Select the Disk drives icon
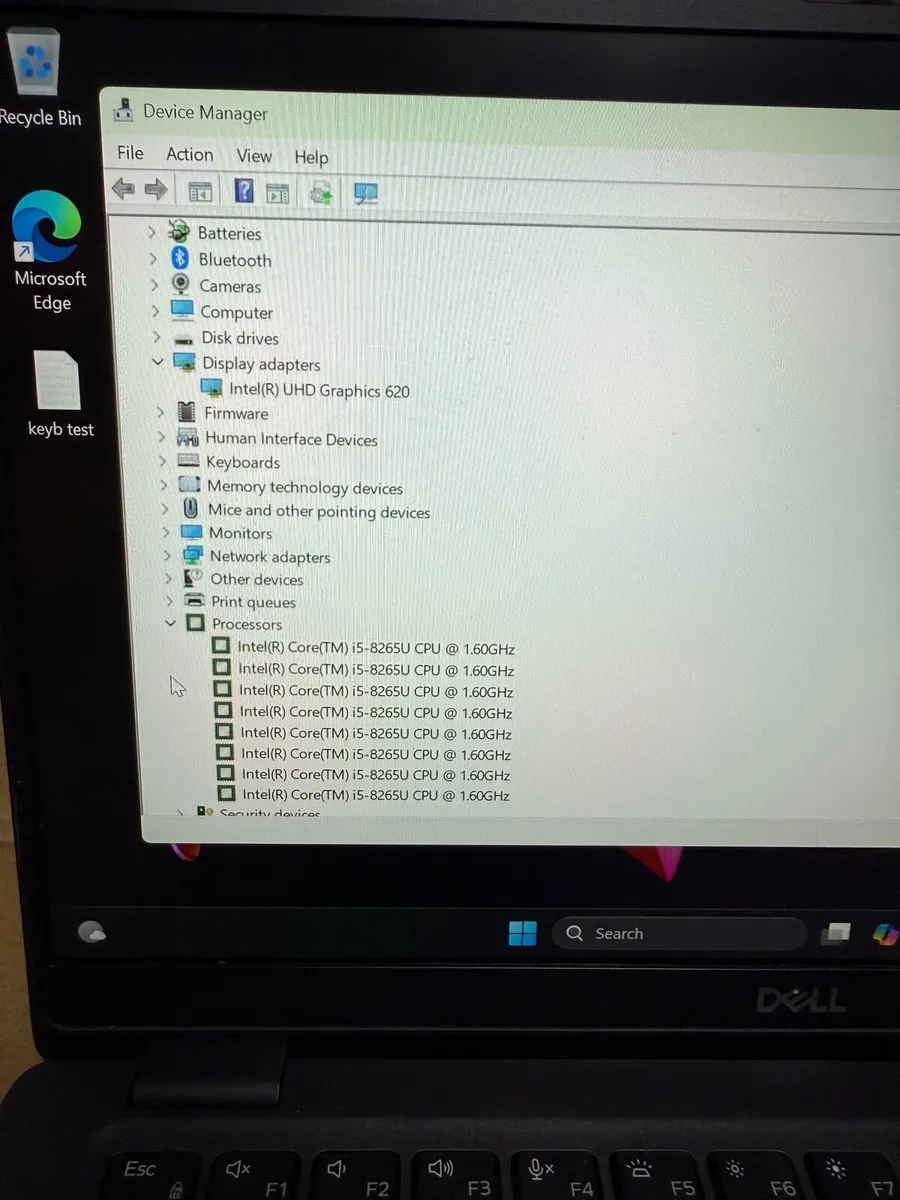This screenshot has width=900, height=1200. point(183,338)
